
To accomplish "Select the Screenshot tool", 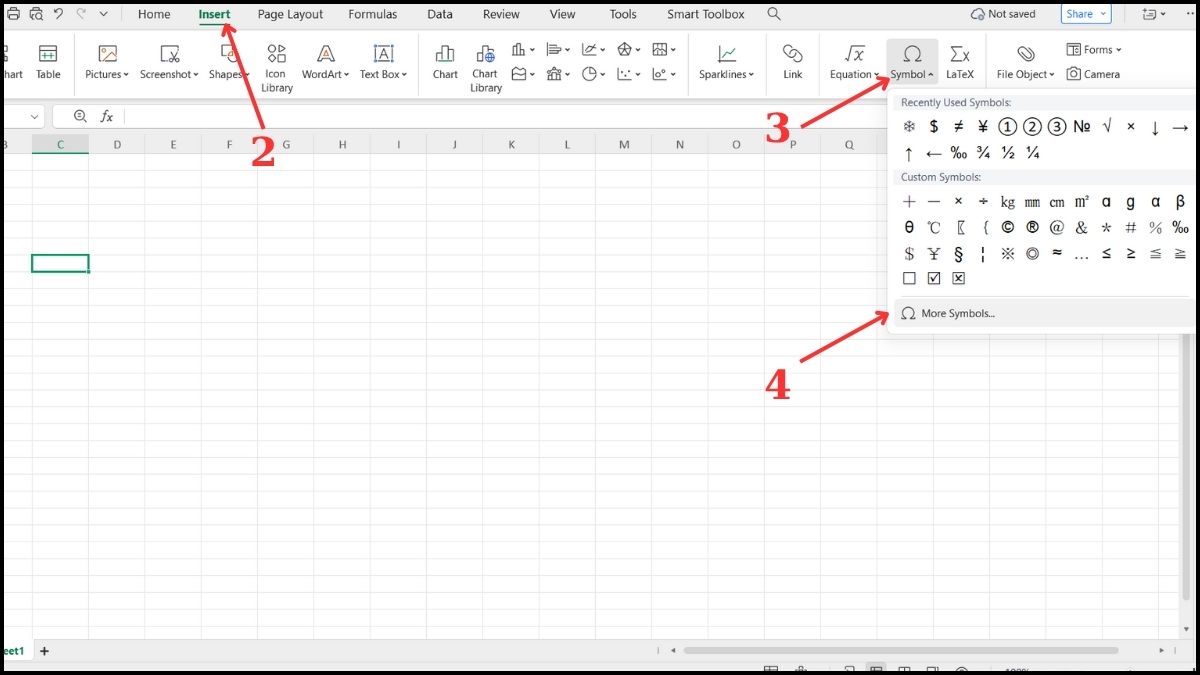I will click(x=168, y=60).
